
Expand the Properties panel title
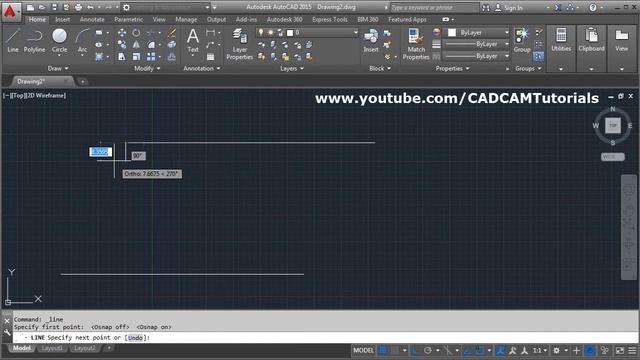[x=452, y=69]
